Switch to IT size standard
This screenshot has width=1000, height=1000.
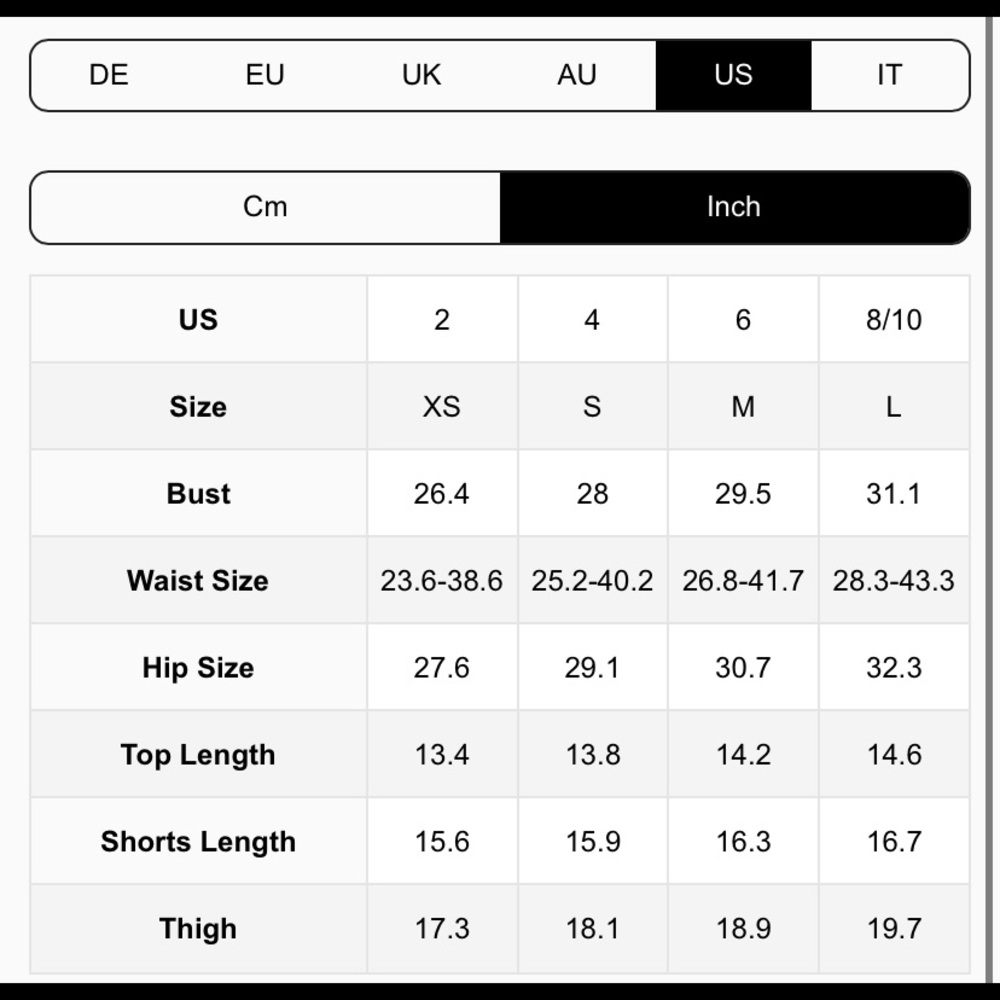890,75
